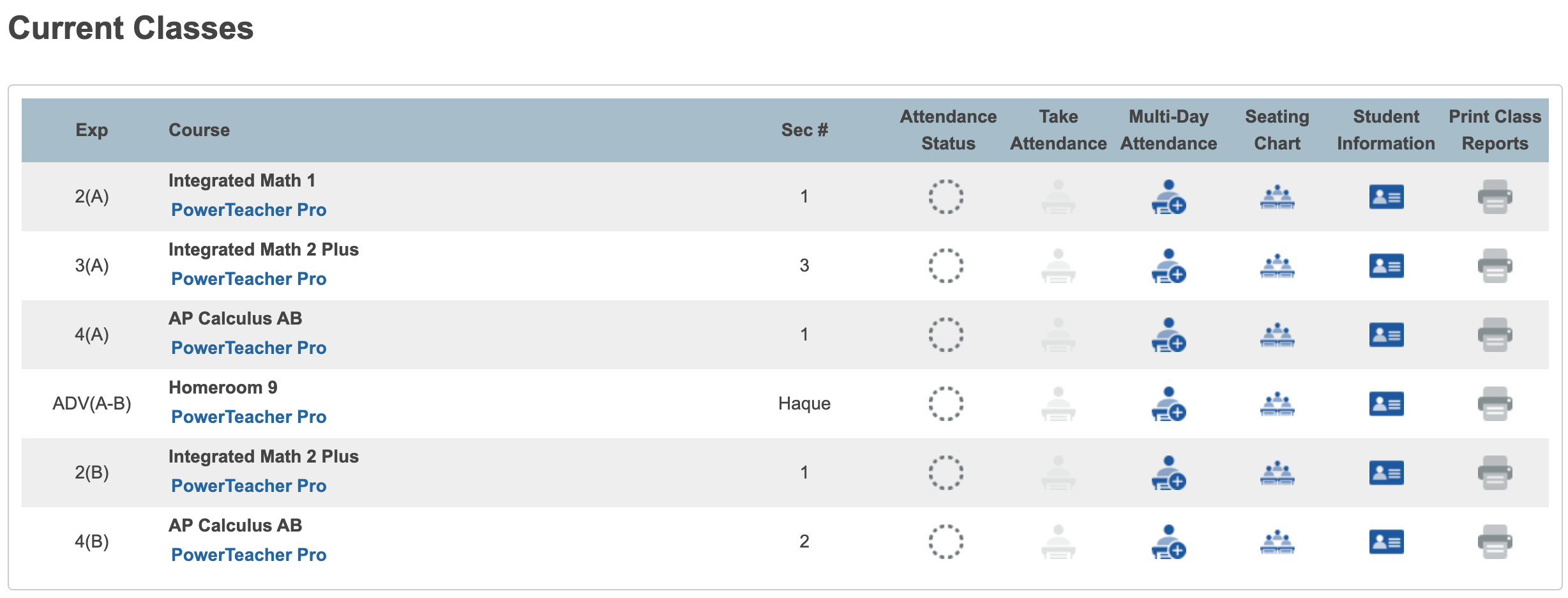Open PowerTeacher Pro for Integrated Math 2 Plus 3(A)
1568x598 pixels.
point(248,279)
